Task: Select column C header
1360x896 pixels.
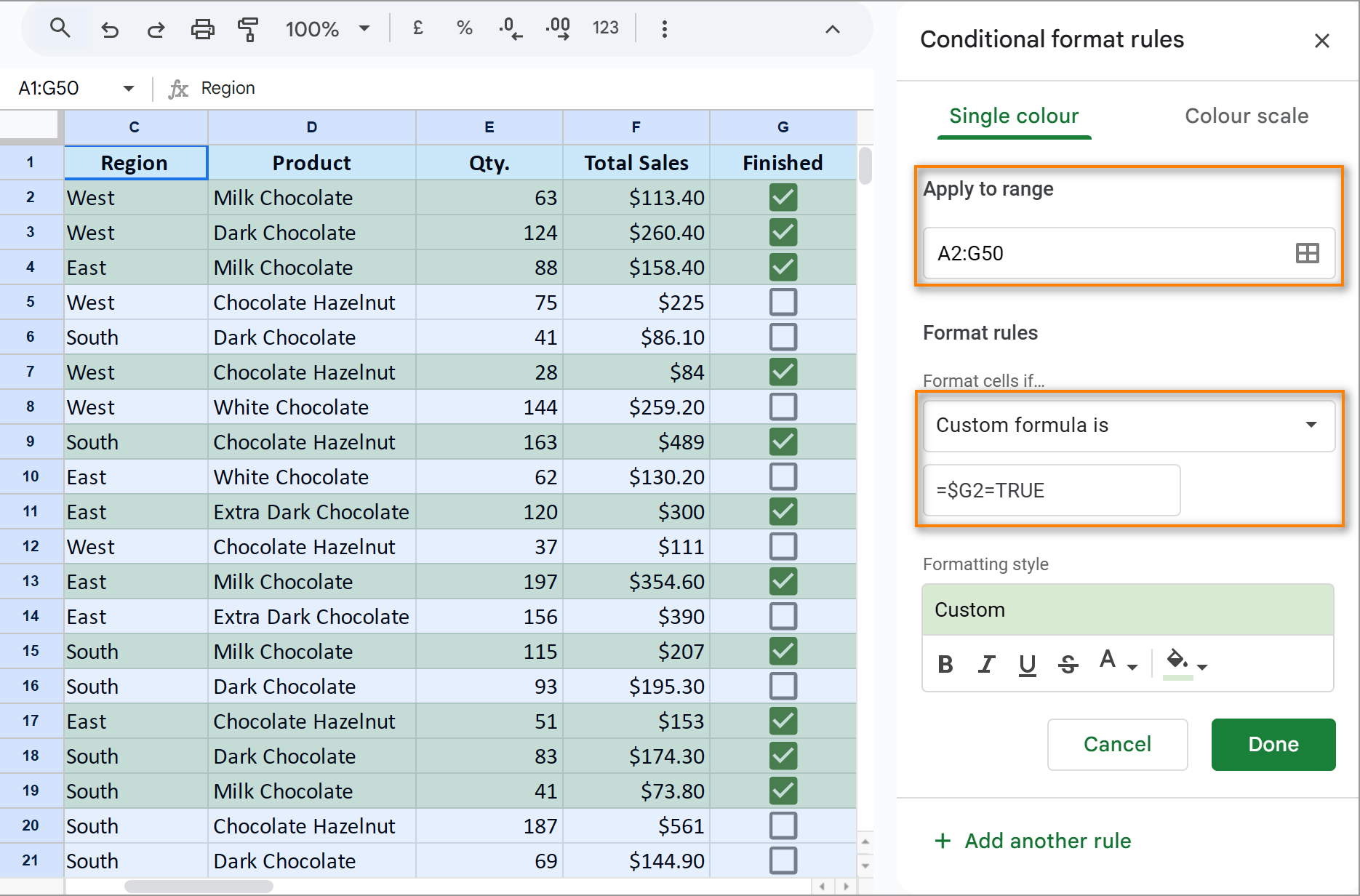Action: [135, 127]
